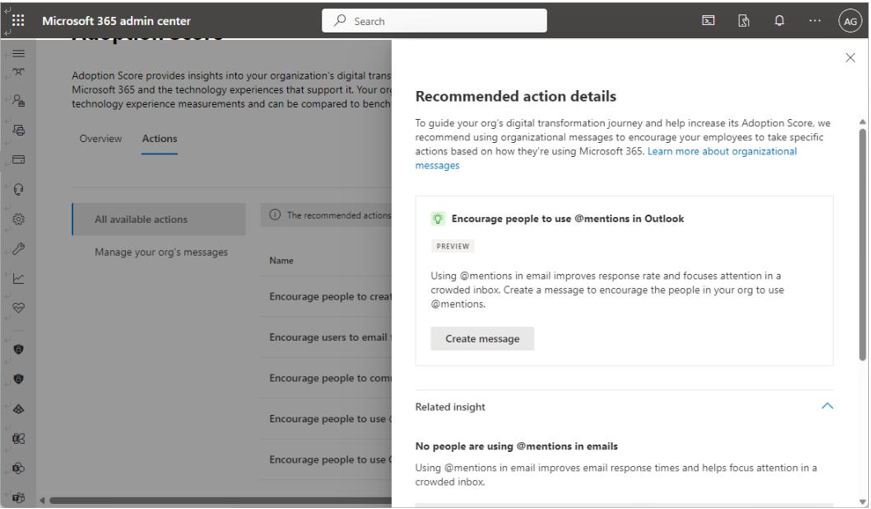871x509 pixels.
Task: Click the PREVIEW badge label
Action: [453, 246]
